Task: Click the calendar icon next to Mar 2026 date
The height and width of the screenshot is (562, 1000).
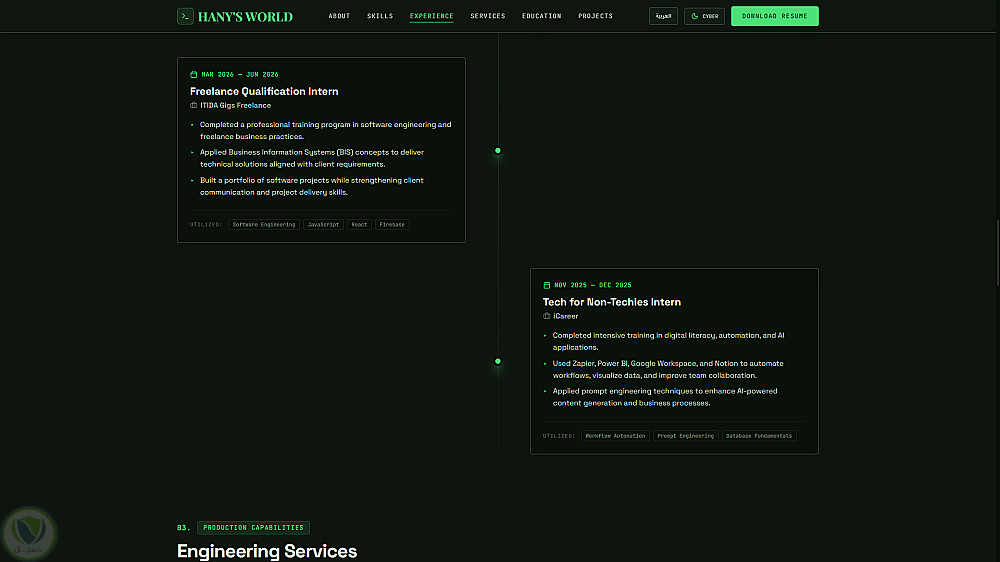Action: click(193, 75)
